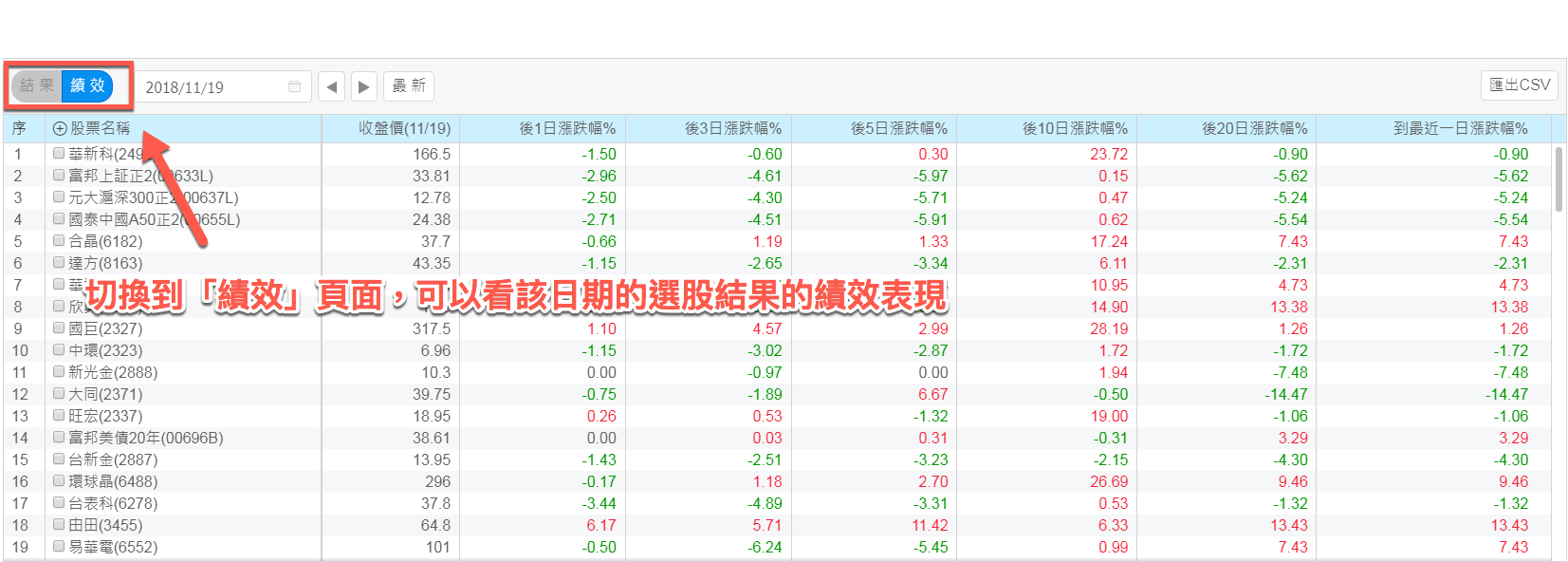
Task: Check the box for 環球晶(6488)
Action: (x=59, y=481)
